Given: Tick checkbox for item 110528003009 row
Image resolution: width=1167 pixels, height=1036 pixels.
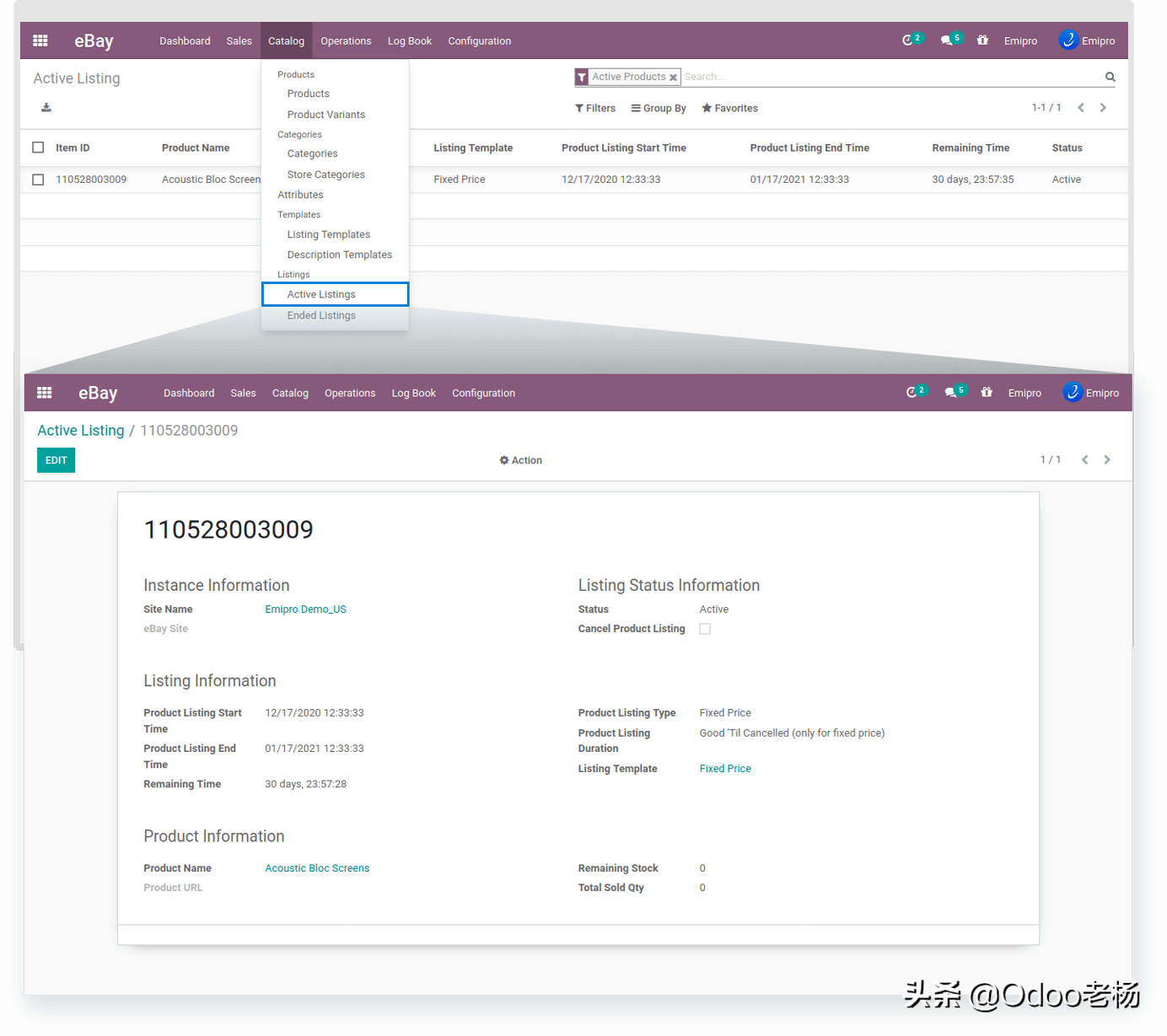Looking at the screenshot, I should click(x=38, y=180).
